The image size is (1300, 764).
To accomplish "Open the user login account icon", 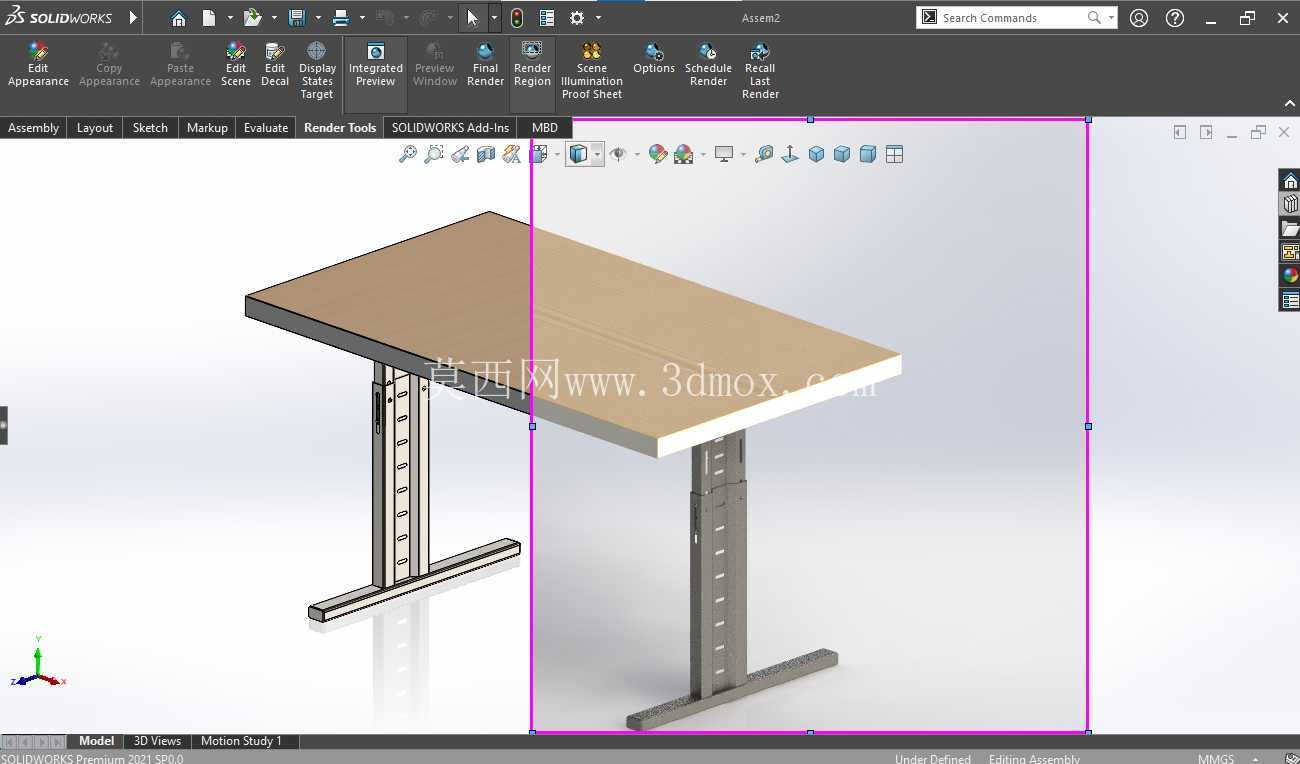I will (x=1139, y=18).
